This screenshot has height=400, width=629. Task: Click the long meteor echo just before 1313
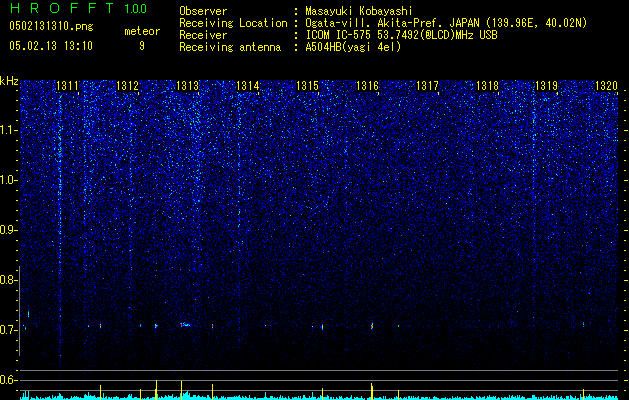tap(185, 325)
